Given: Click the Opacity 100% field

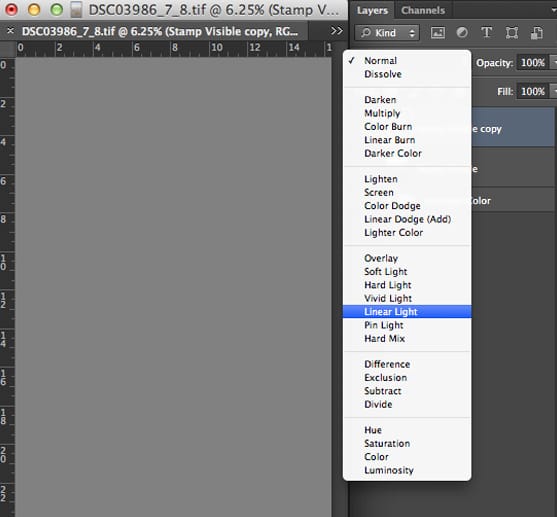Looking at the screenshot, I should coord(532,63).
